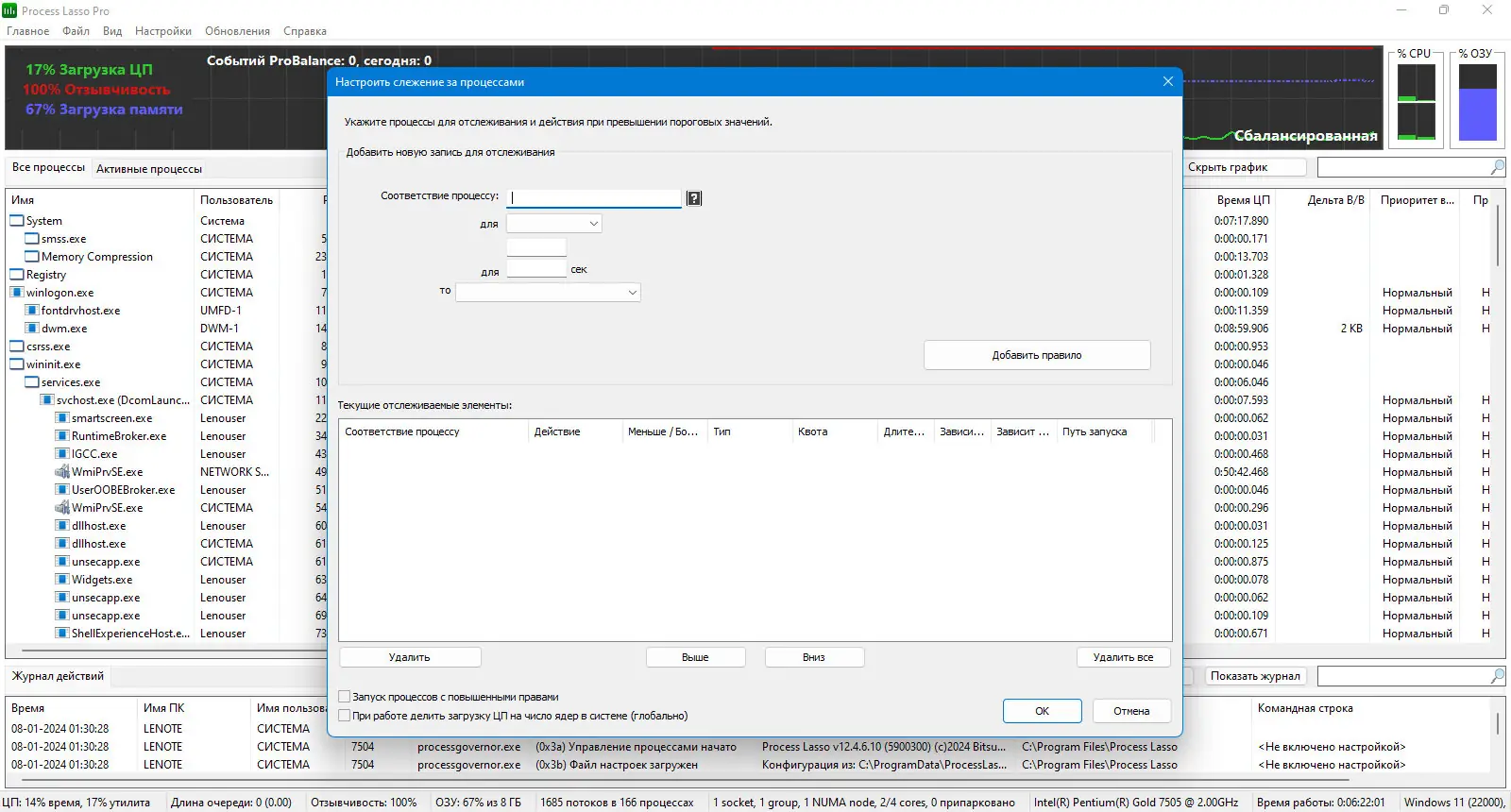The width and height of the screenshot is (1511, 812).
Task: Open the Главное menu
Action: pos(28,31)
